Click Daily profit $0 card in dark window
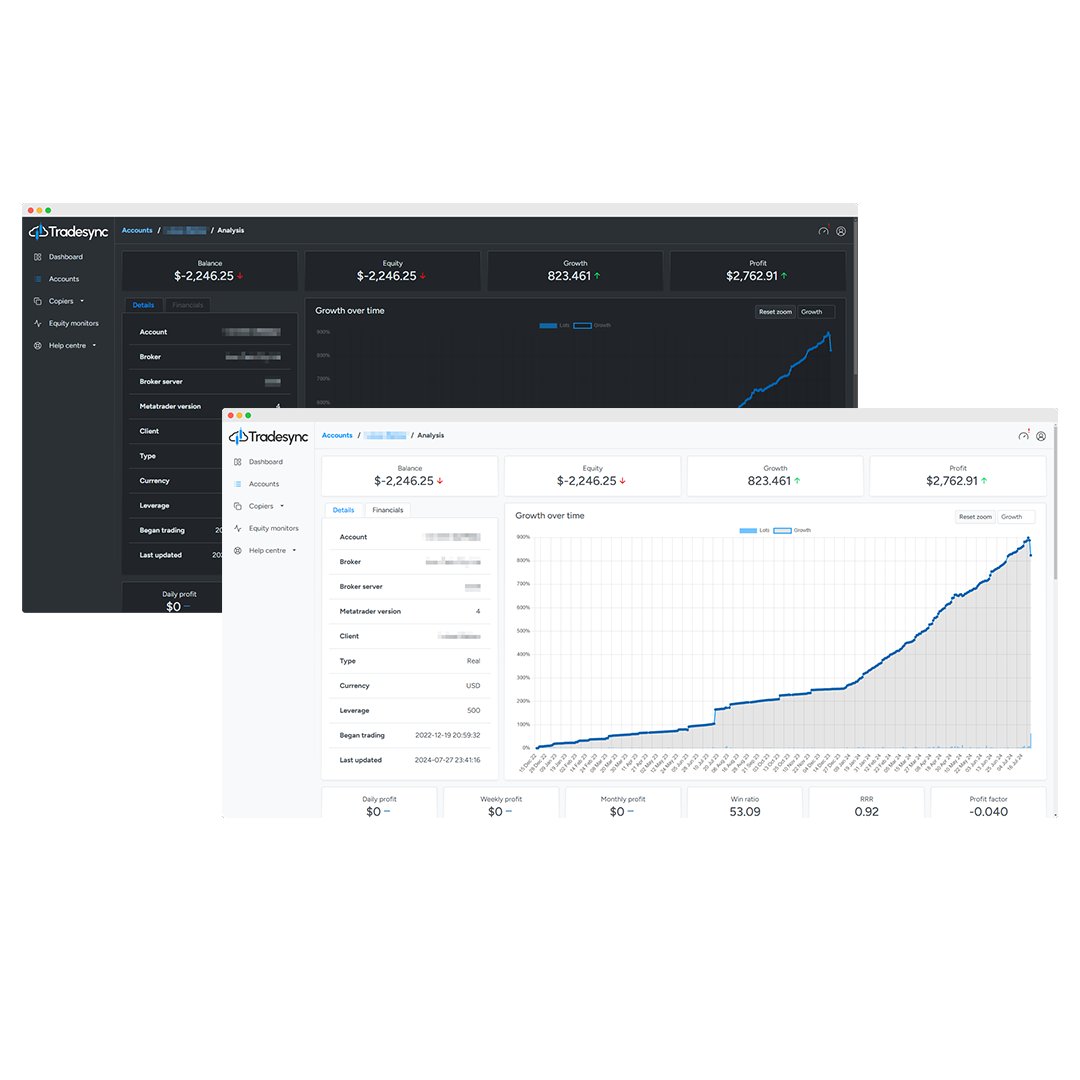Viewport: 1080px width, 1080px height. pyautogui.click(x=172, y=598)
